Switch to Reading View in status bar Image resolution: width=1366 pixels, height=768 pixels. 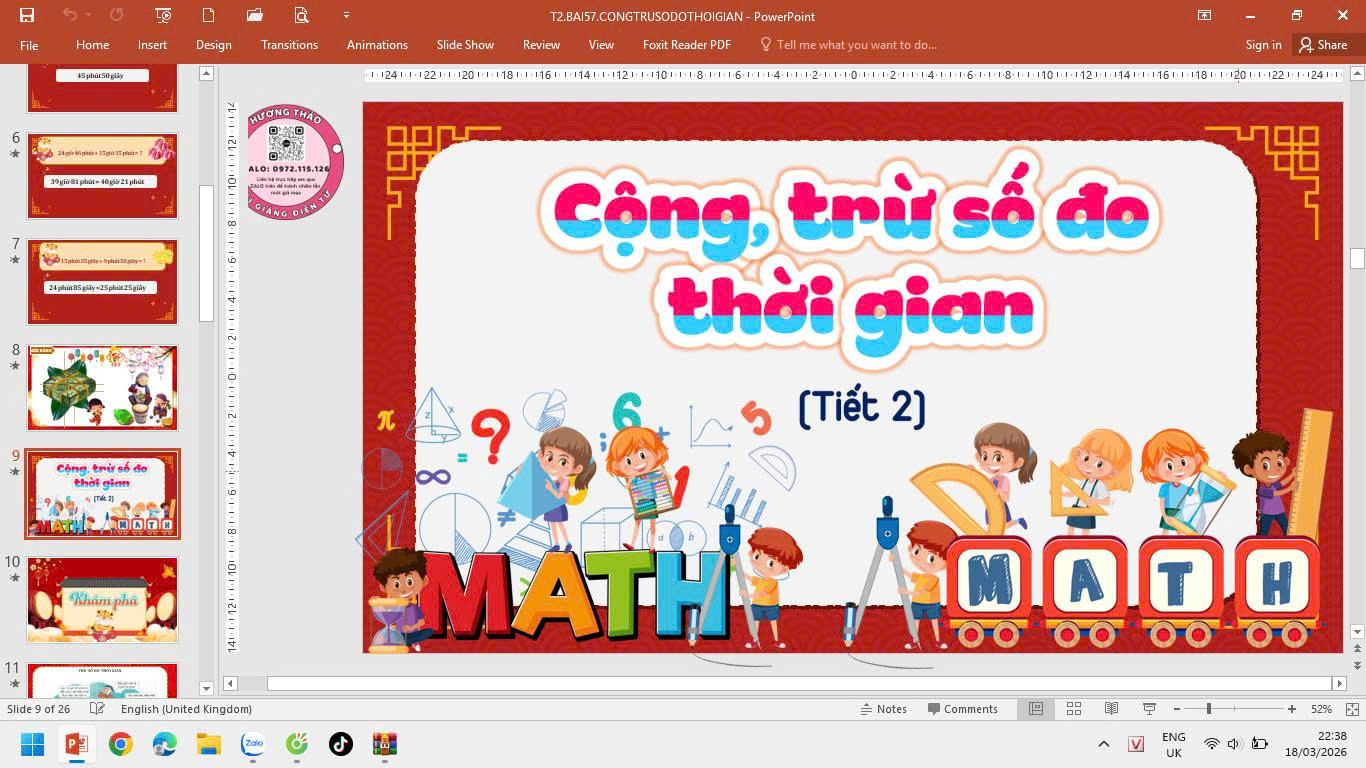point(1111,709)
